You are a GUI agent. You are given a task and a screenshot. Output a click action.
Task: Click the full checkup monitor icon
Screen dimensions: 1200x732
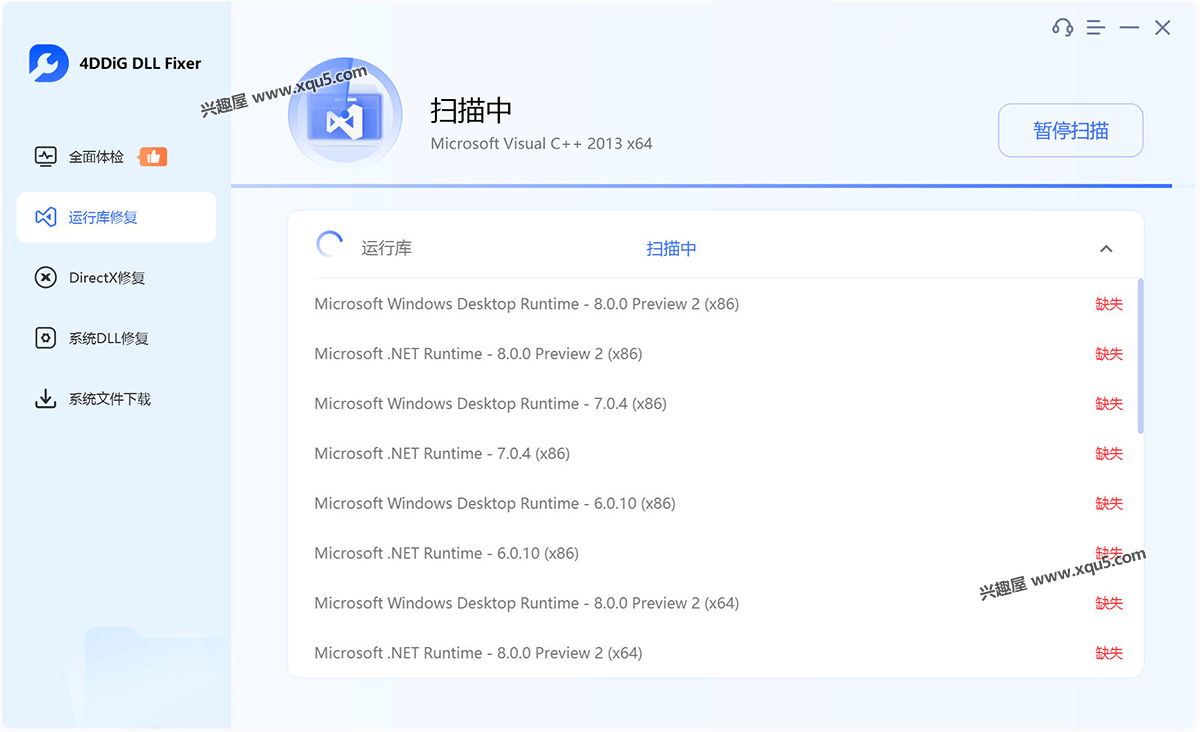pyautogui.click(x=45, y=156)
